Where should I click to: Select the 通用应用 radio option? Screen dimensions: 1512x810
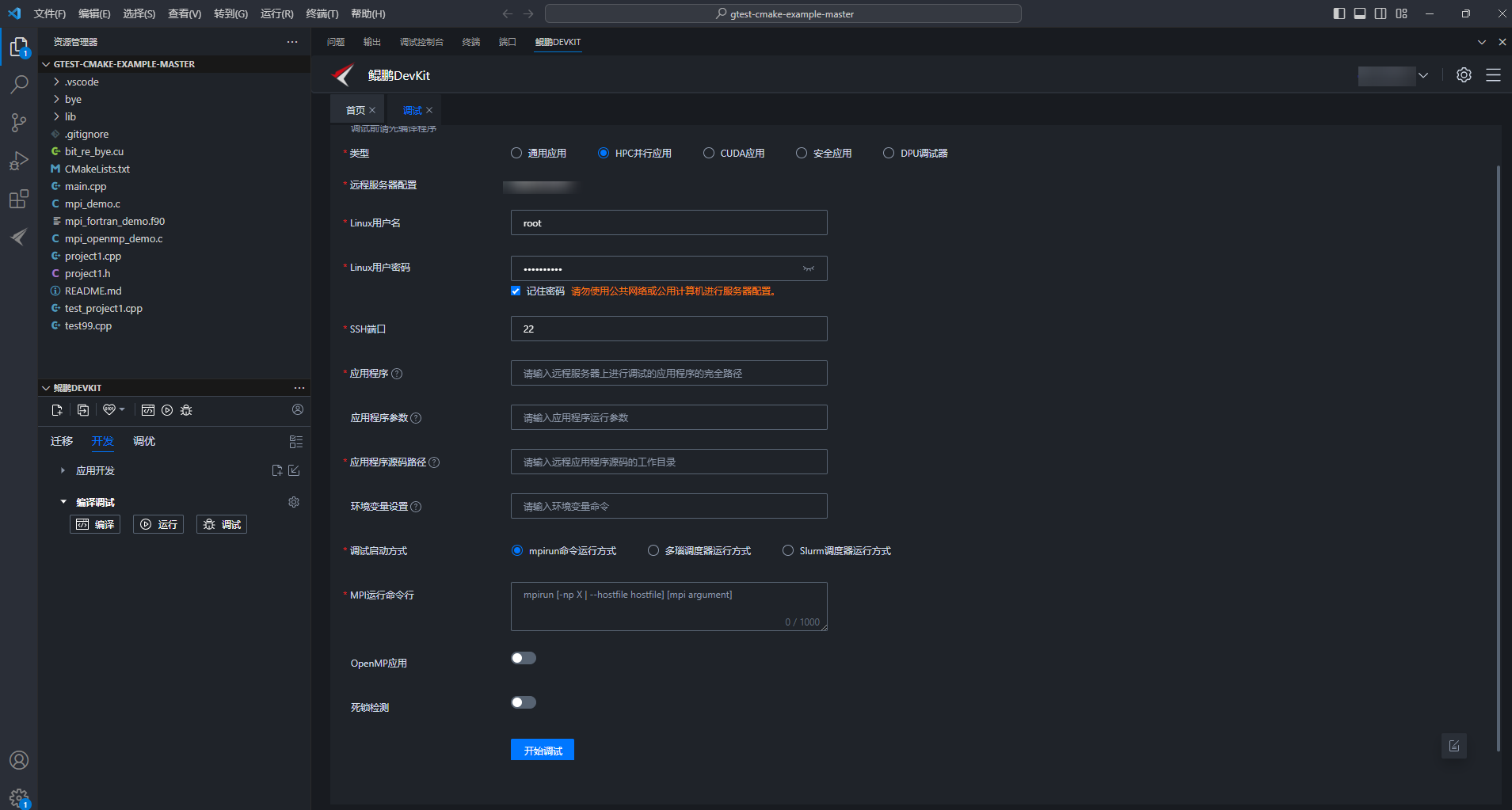tap(516, 153)
